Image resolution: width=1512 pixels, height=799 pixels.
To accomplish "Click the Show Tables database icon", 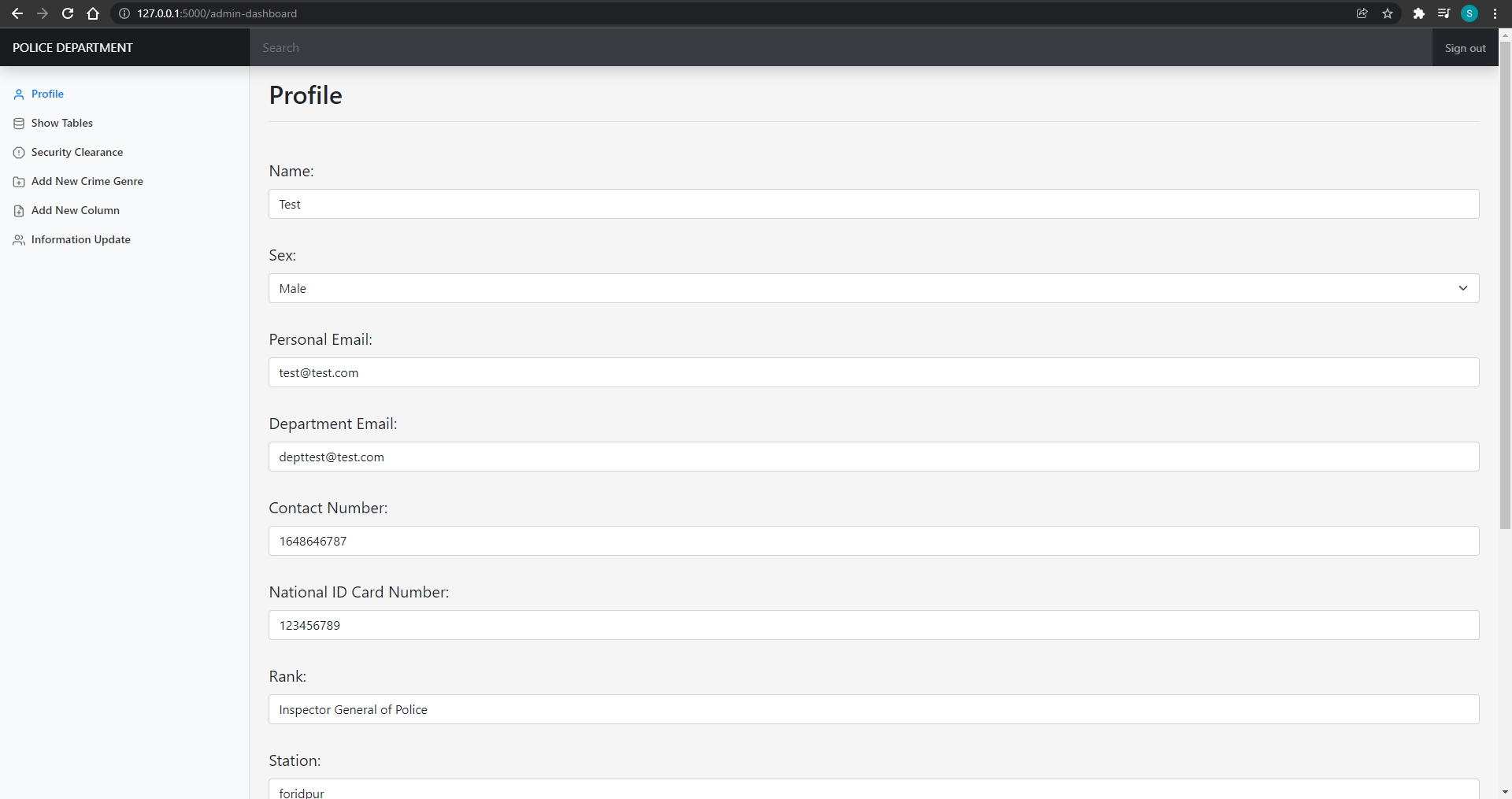I will [19, 124].
